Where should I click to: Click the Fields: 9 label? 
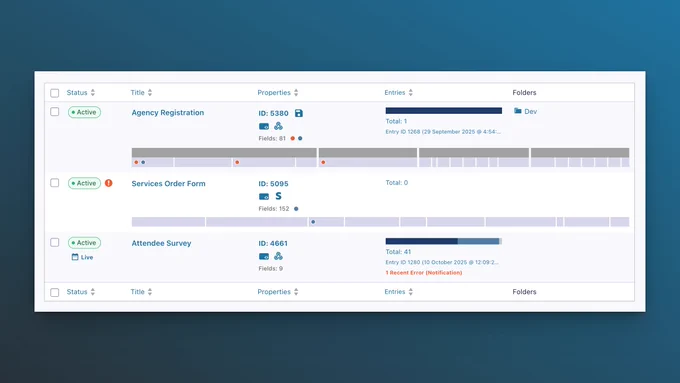[x=271, y=268]
